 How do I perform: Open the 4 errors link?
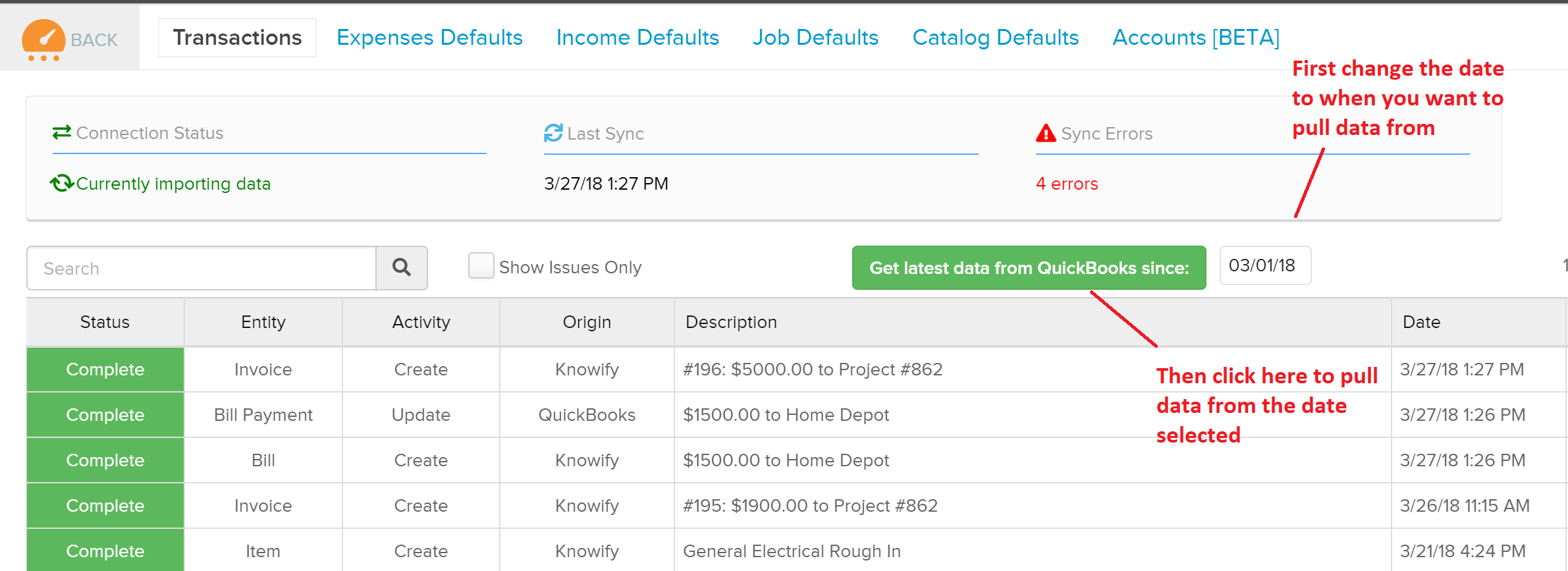(1067, 184)
